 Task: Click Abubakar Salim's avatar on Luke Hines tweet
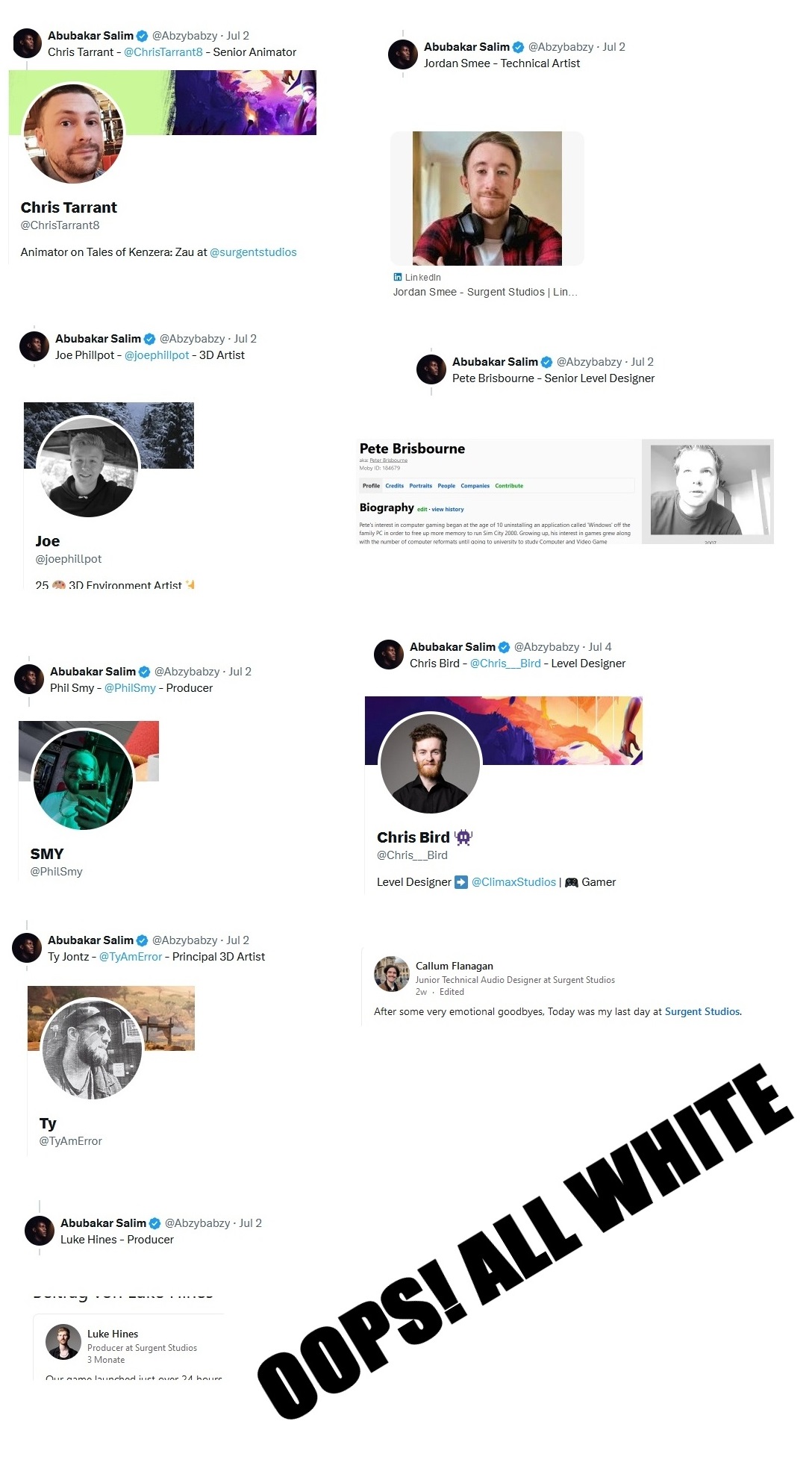pyautogui.click(x=40, y=1231)
